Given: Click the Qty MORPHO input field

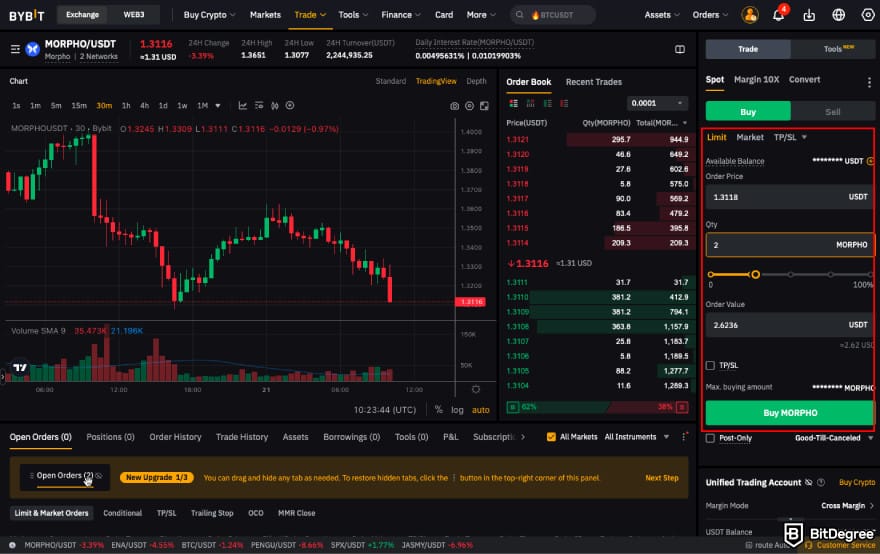Looking at the screenshot, I should pos(790,245).
